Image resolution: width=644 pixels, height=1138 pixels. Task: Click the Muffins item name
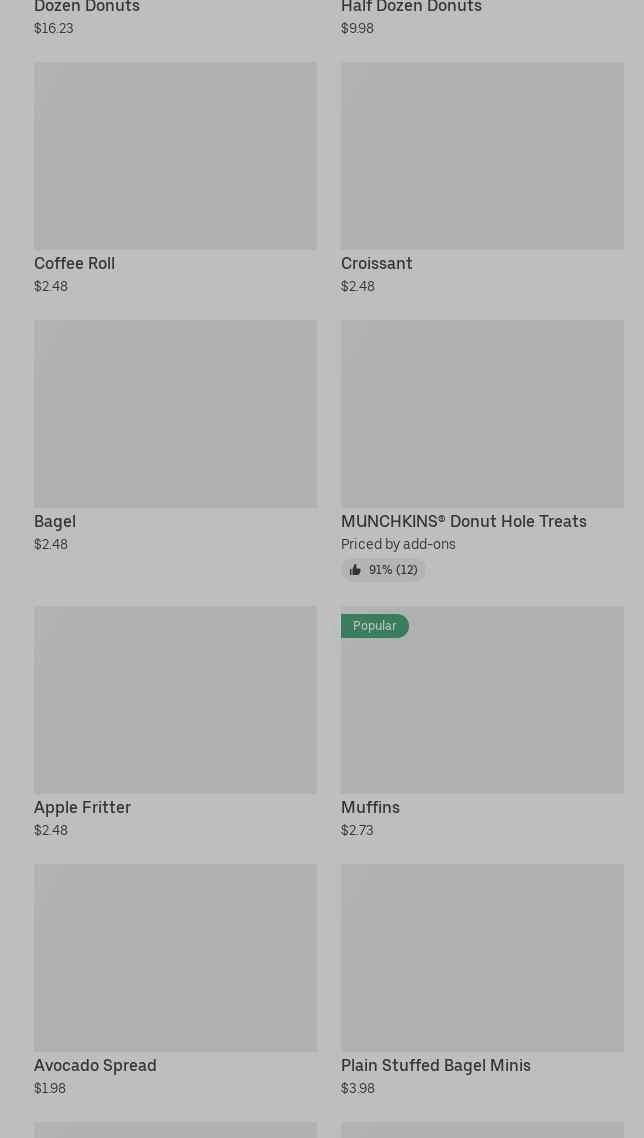[371, 808]
